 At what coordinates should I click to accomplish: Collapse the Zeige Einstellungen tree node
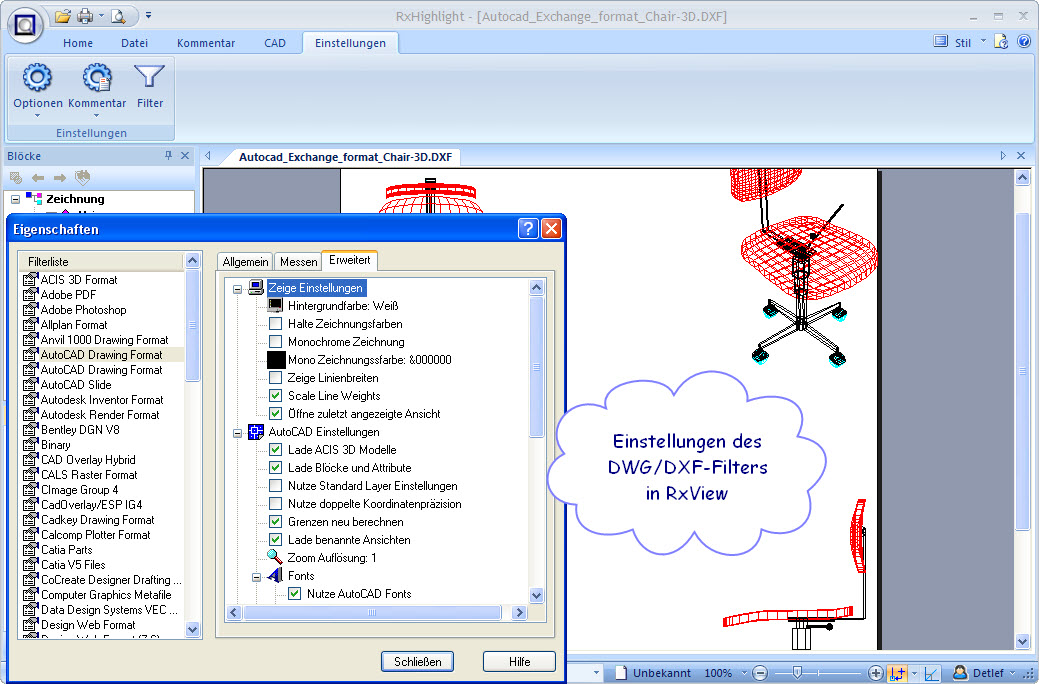(237, 289)
